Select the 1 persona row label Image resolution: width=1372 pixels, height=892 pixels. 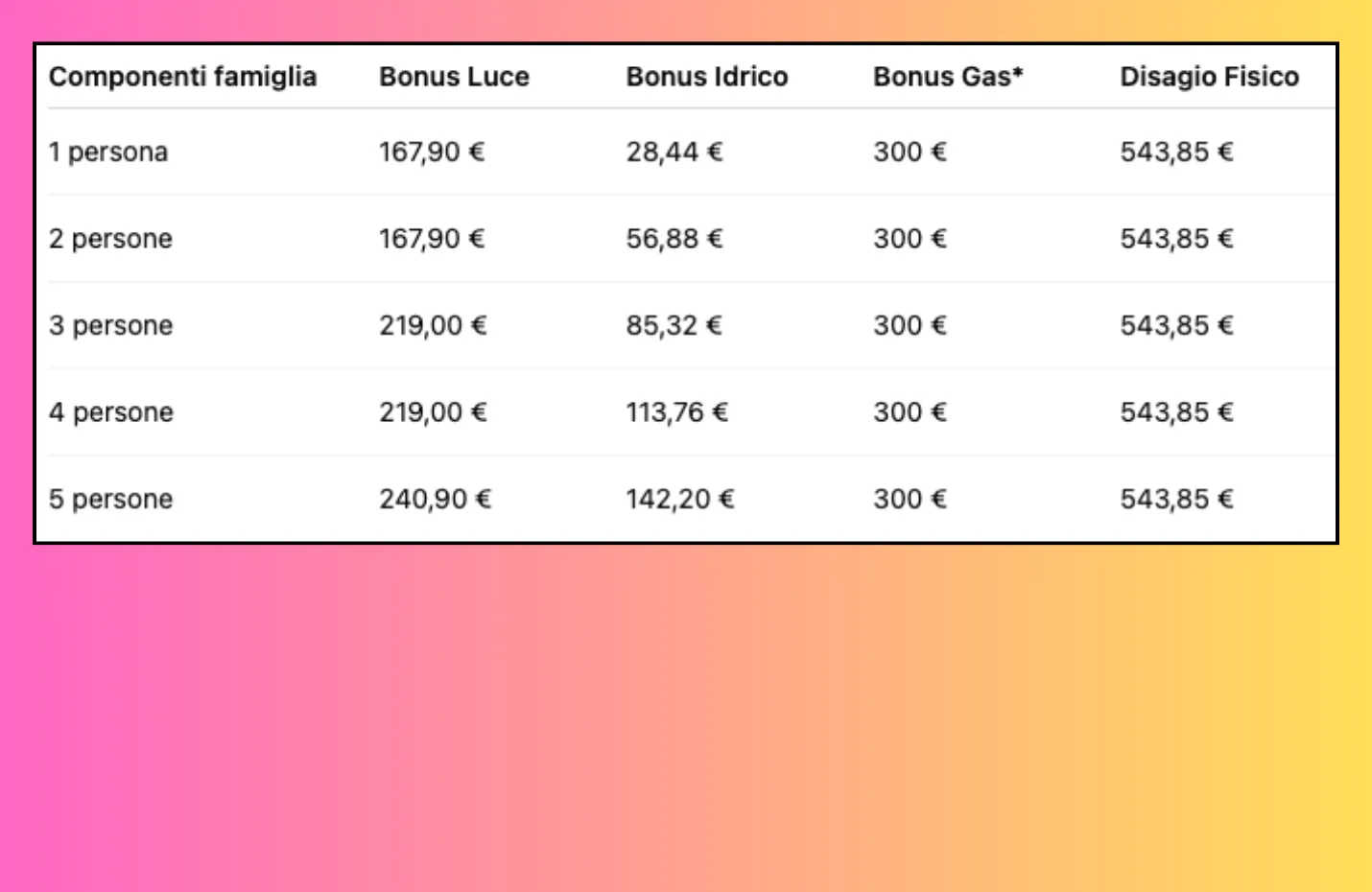108,152
